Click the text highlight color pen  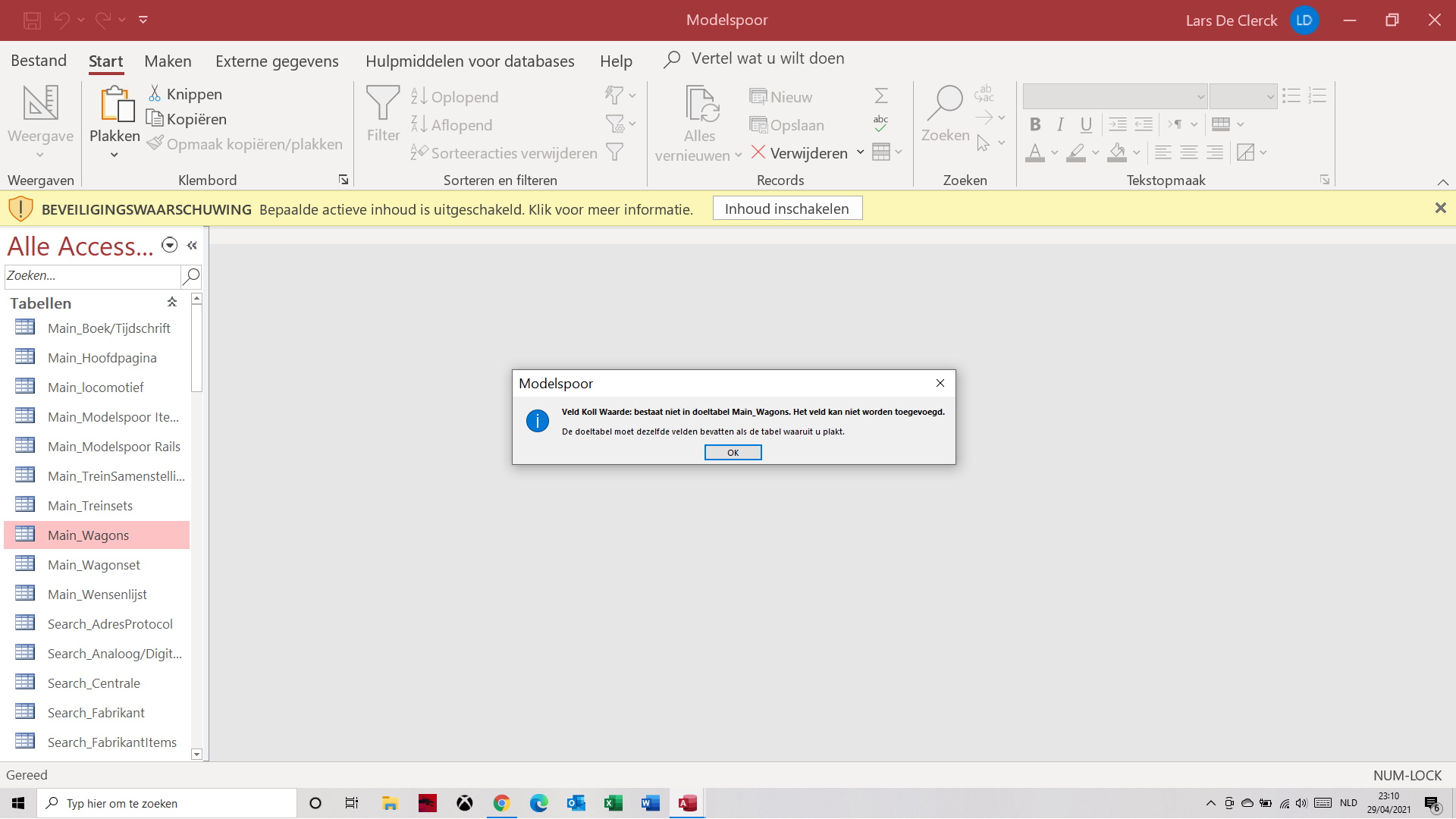(x=1076, y=153)
